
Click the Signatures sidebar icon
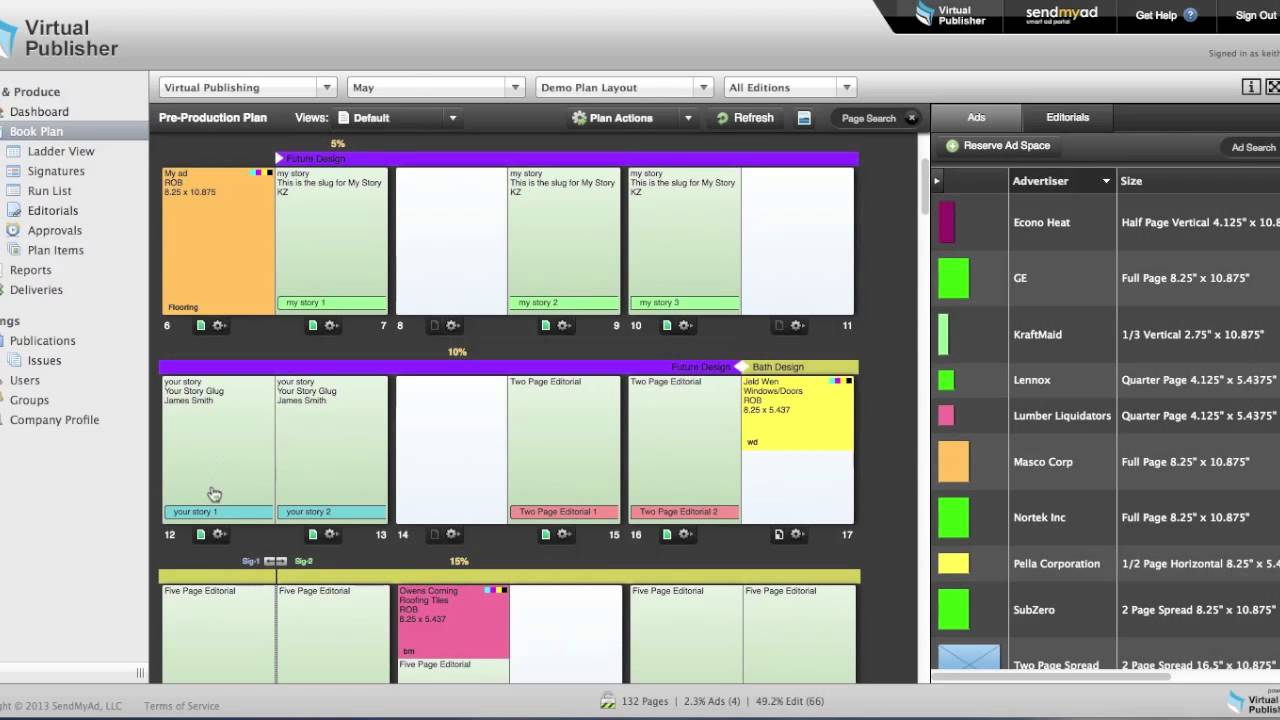(x=14, y=171)
